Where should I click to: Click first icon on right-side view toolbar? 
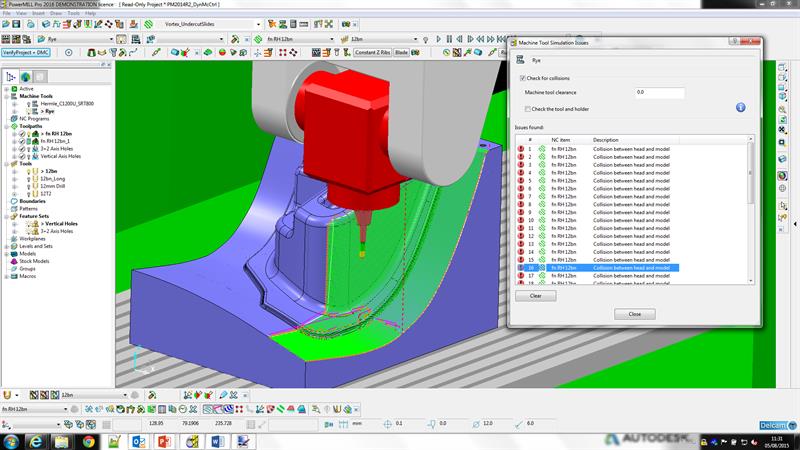click(x=782, y=68)
